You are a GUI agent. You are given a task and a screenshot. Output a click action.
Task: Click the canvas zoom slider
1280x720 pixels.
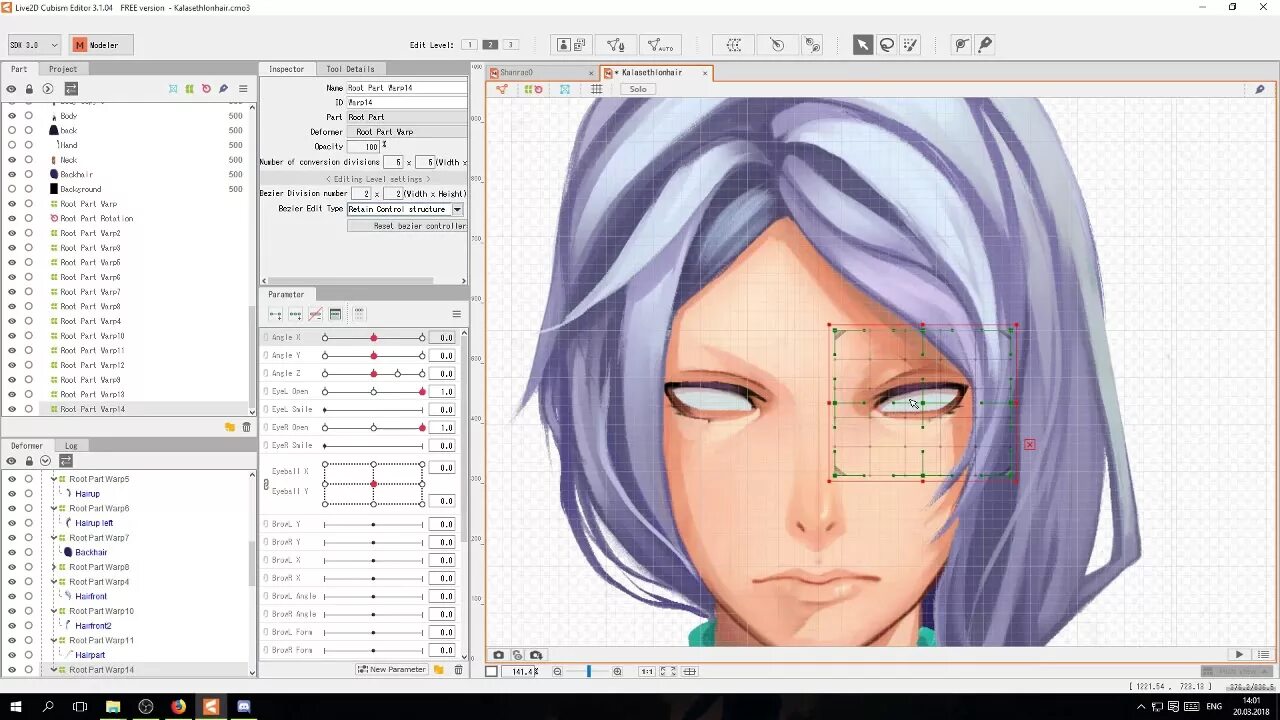[588, 671]
